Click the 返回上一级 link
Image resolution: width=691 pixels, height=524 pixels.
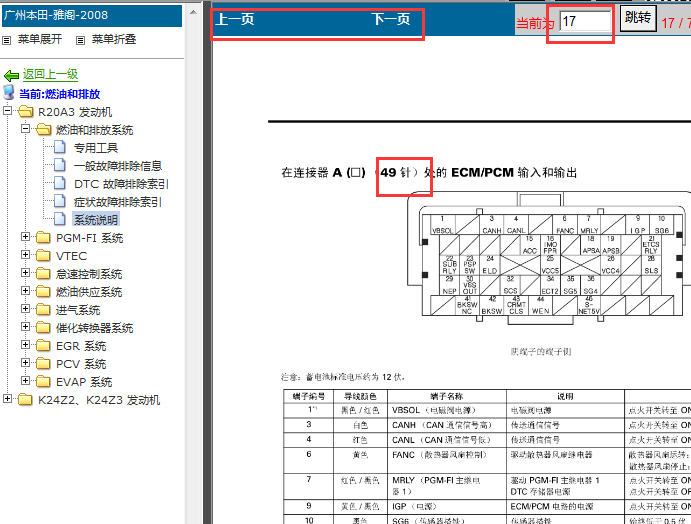tap(50, 74)
